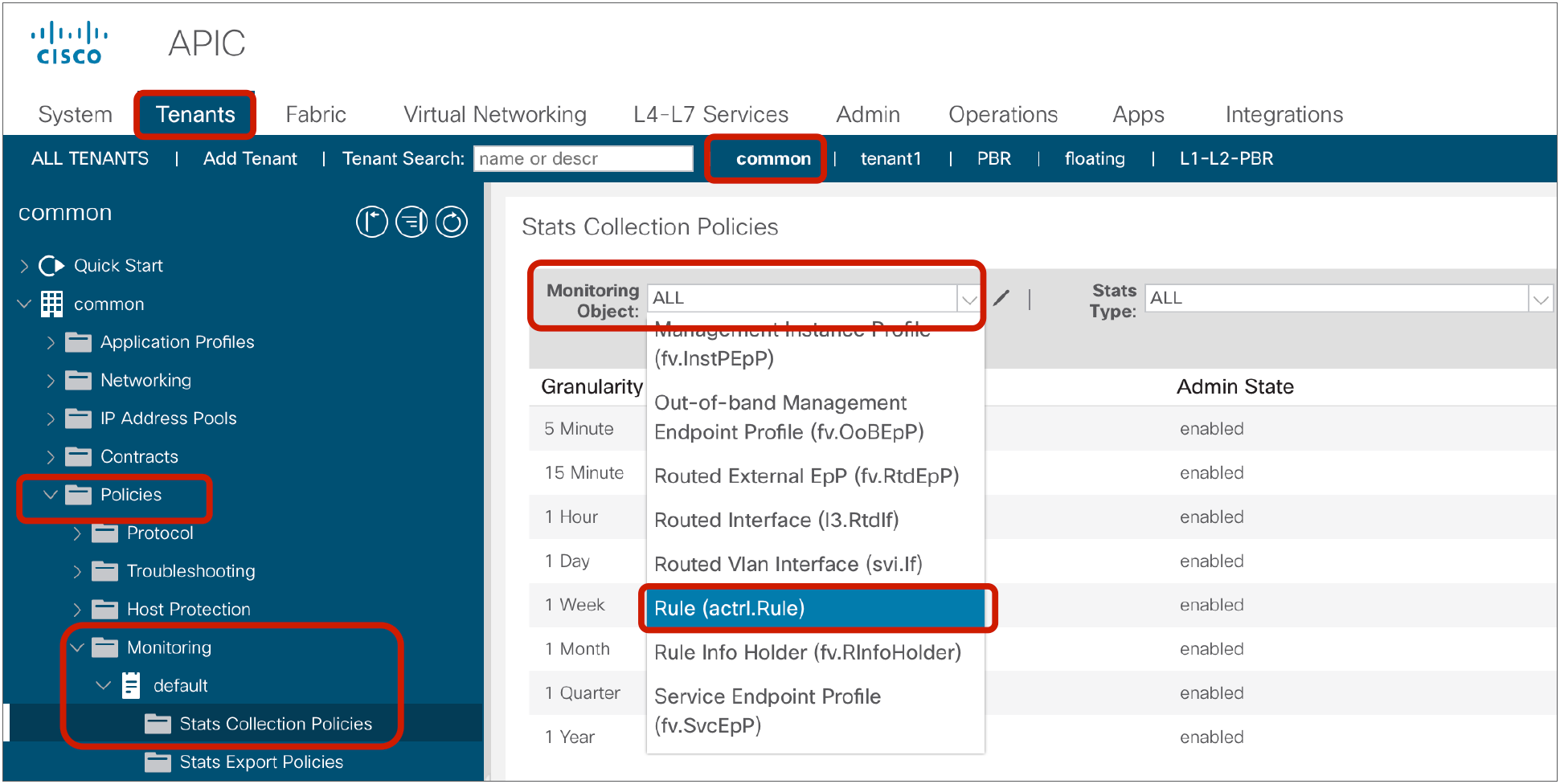Open the Integrations tab

(1284, 115)
